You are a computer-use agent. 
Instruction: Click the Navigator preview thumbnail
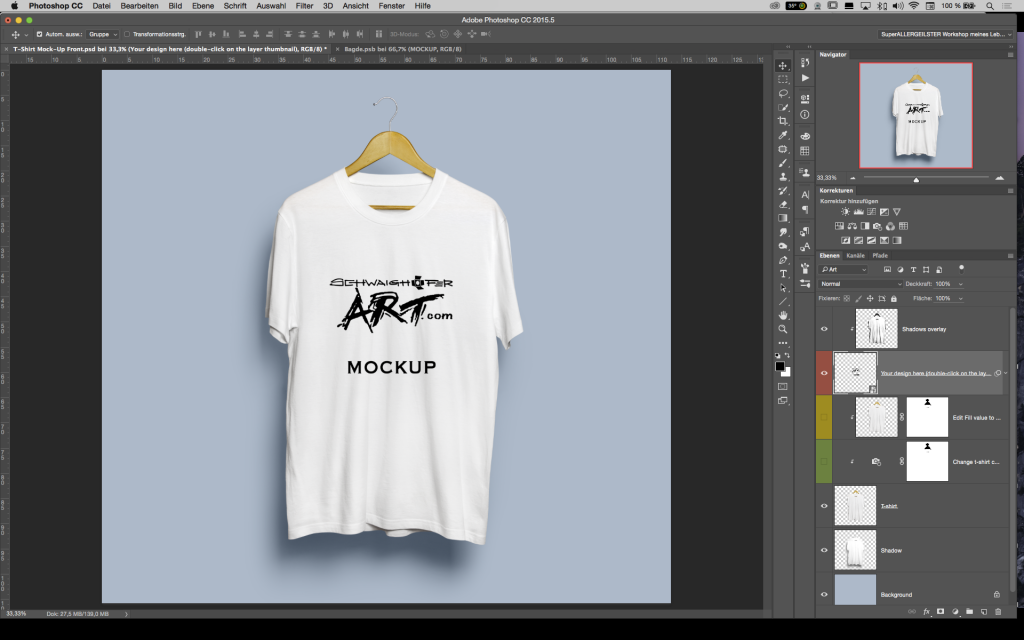point(916,116)
